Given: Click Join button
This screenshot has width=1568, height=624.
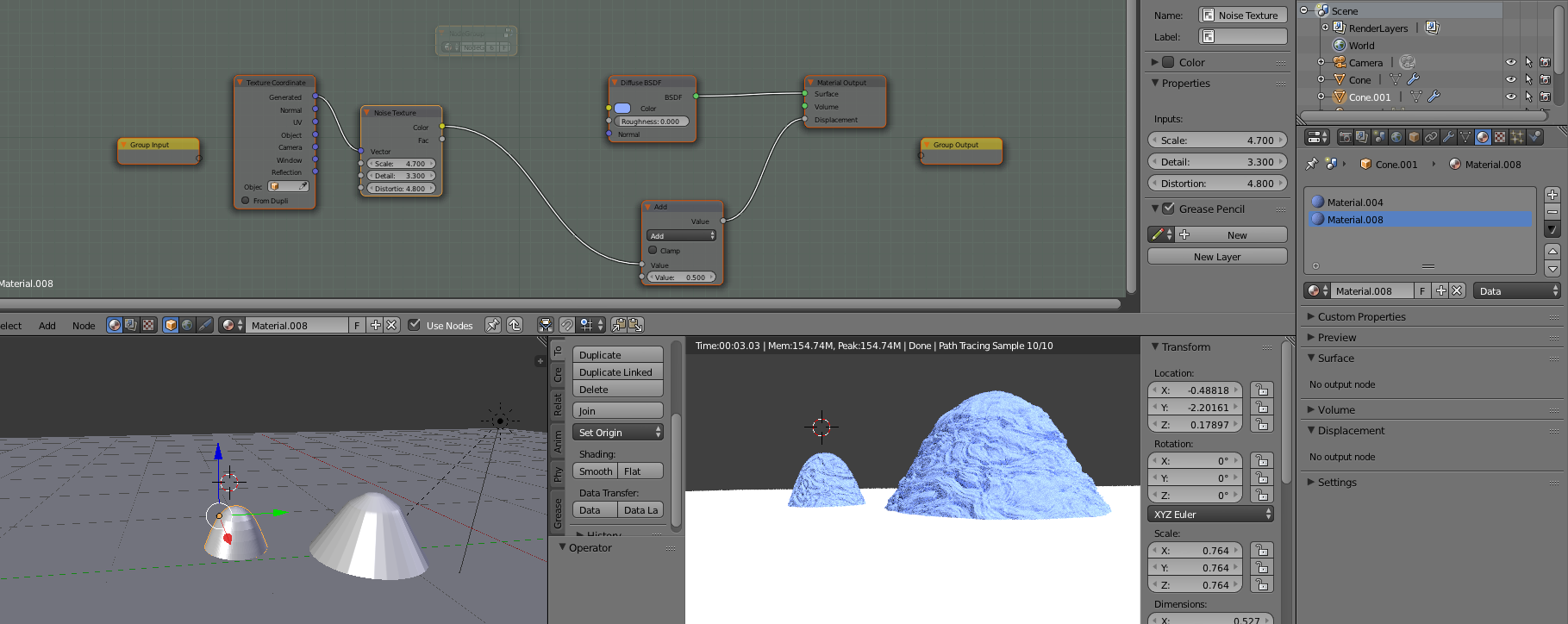Looking at the screenshot, I should tap(617, 411).
